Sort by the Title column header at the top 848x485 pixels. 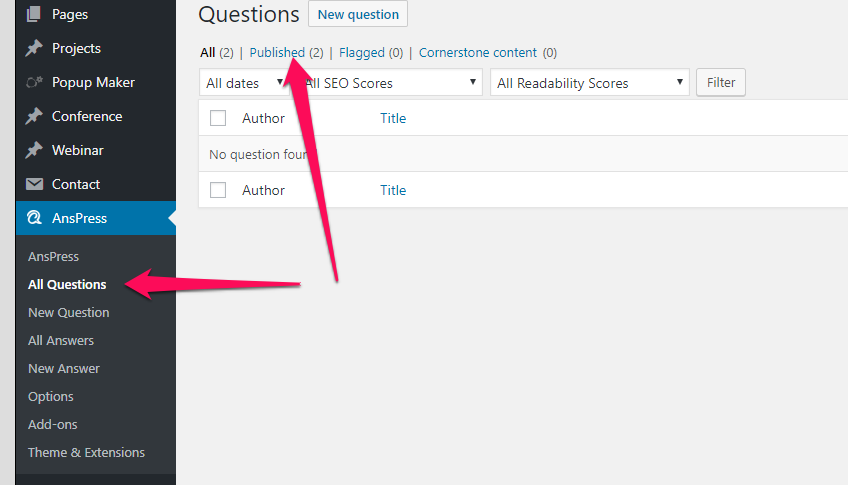point(393,118)
